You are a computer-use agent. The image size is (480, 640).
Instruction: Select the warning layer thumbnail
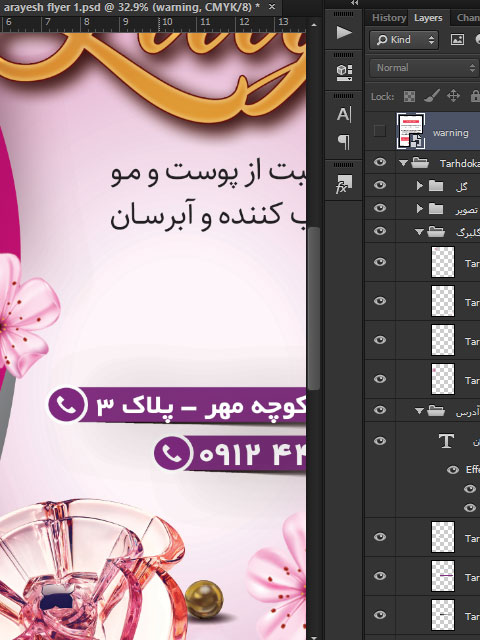pyautogui.click(x=411, y=131)
